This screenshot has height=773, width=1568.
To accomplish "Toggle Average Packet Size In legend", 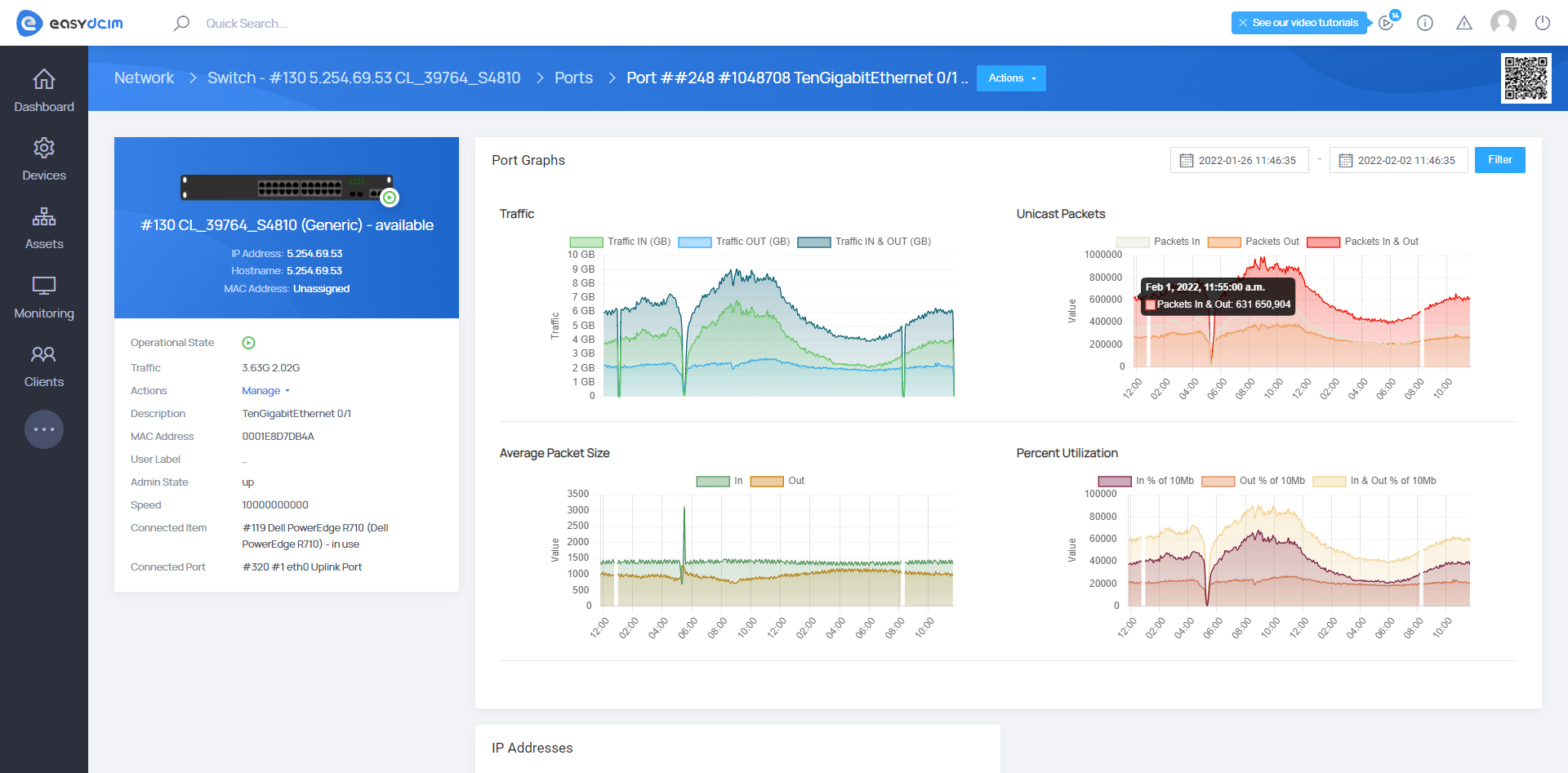I will (719, 481).
